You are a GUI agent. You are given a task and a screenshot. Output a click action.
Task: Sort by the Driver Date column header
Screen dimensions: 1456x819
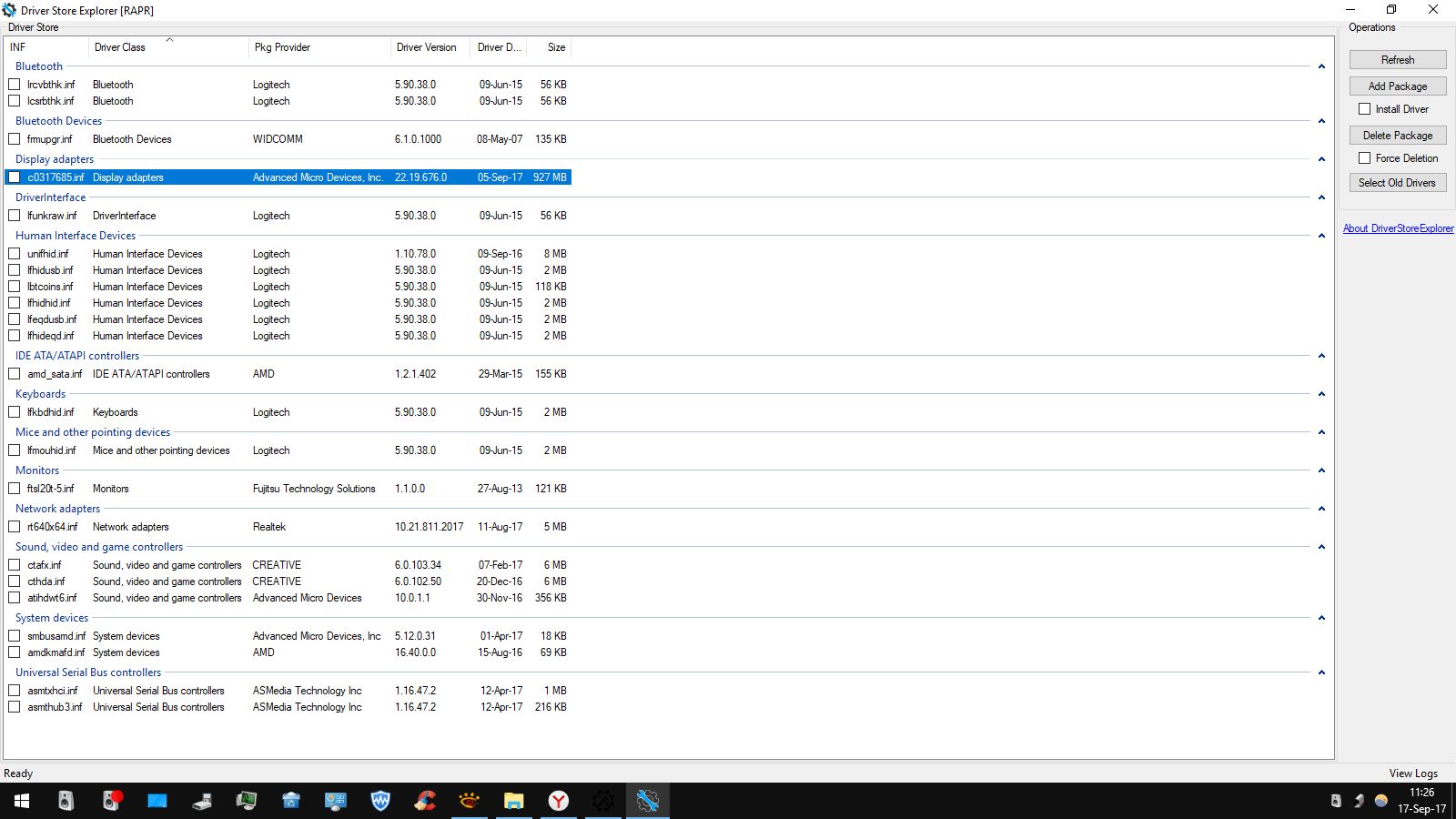click(500, 47)
